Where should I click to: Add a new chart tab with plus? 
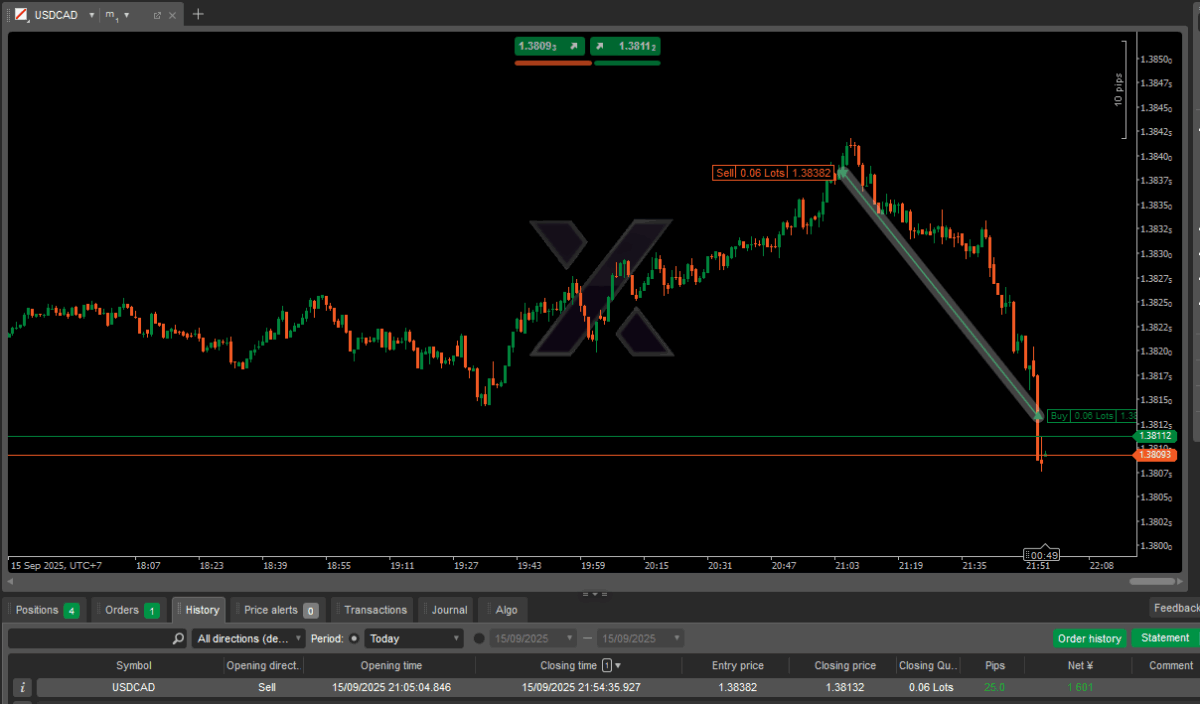pos(198,14)
